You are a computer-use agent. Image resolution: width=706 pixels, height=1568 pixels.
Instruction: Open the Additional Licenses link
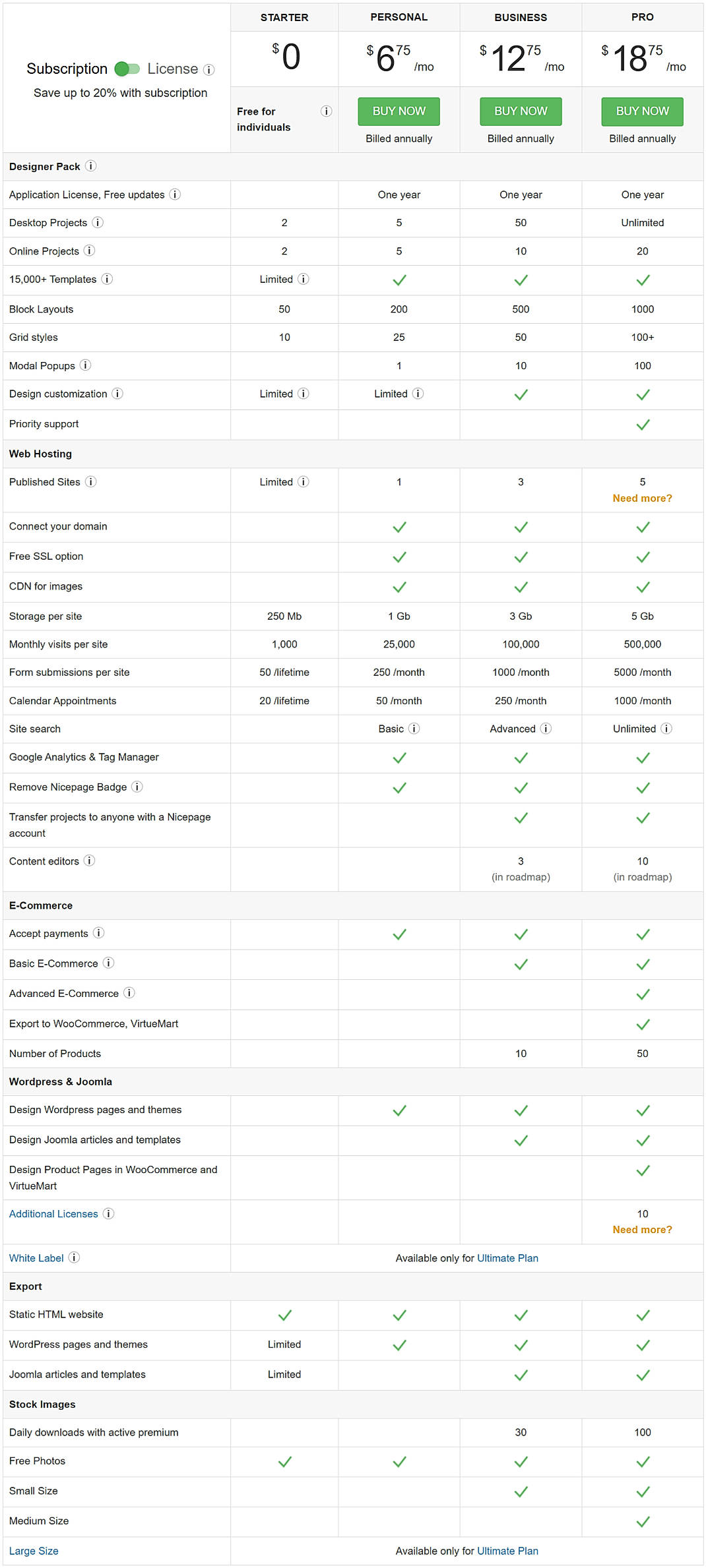53,1214
